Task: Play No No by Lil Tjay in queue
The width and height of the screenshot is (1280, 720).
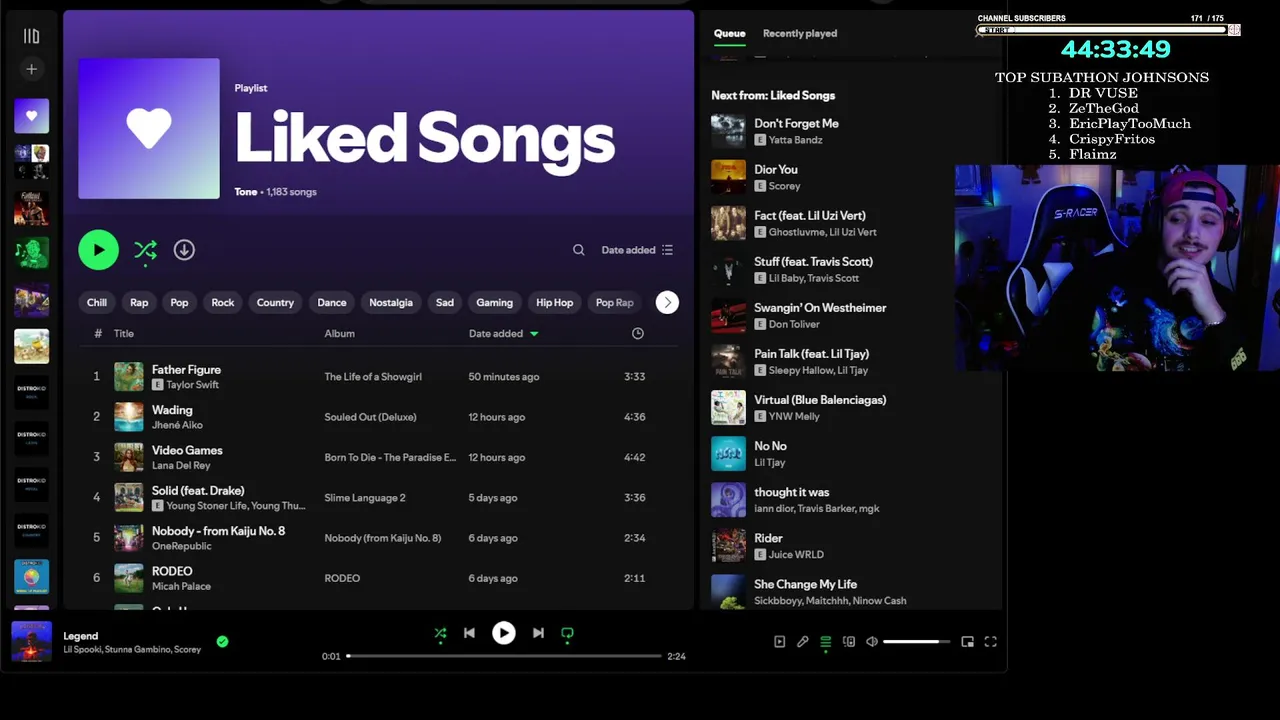Action: (x=850, y=453)
